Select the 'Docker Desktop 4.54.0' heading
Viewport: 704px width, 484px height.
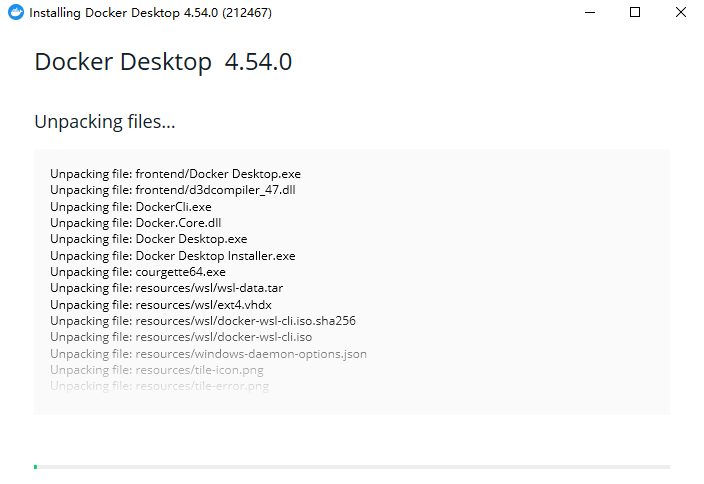tap(163, 62)
